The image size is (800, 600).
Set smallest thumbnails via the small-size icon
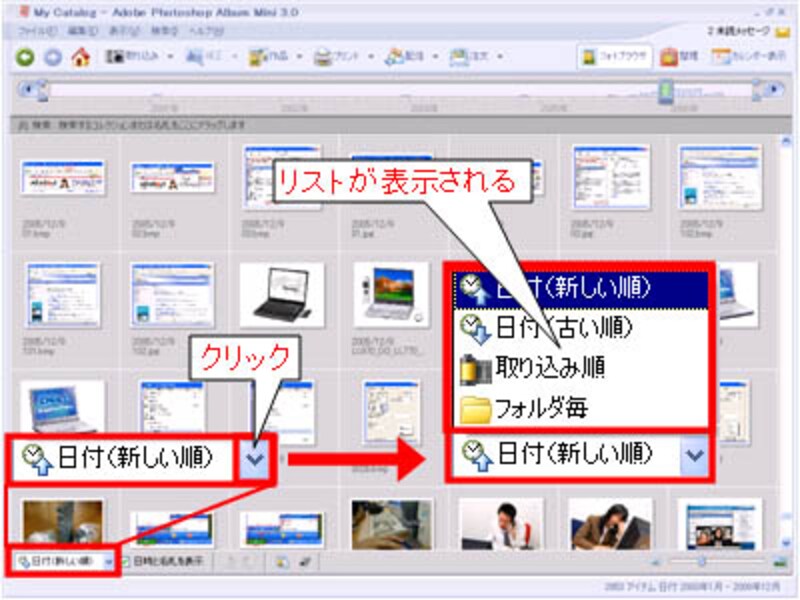[x=656, y=562]
